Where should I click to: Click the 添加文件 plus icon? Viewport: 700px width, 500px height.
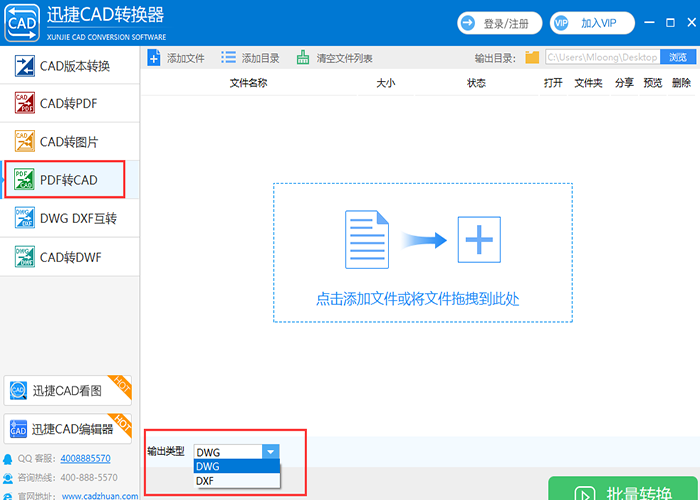coord(154,58)
